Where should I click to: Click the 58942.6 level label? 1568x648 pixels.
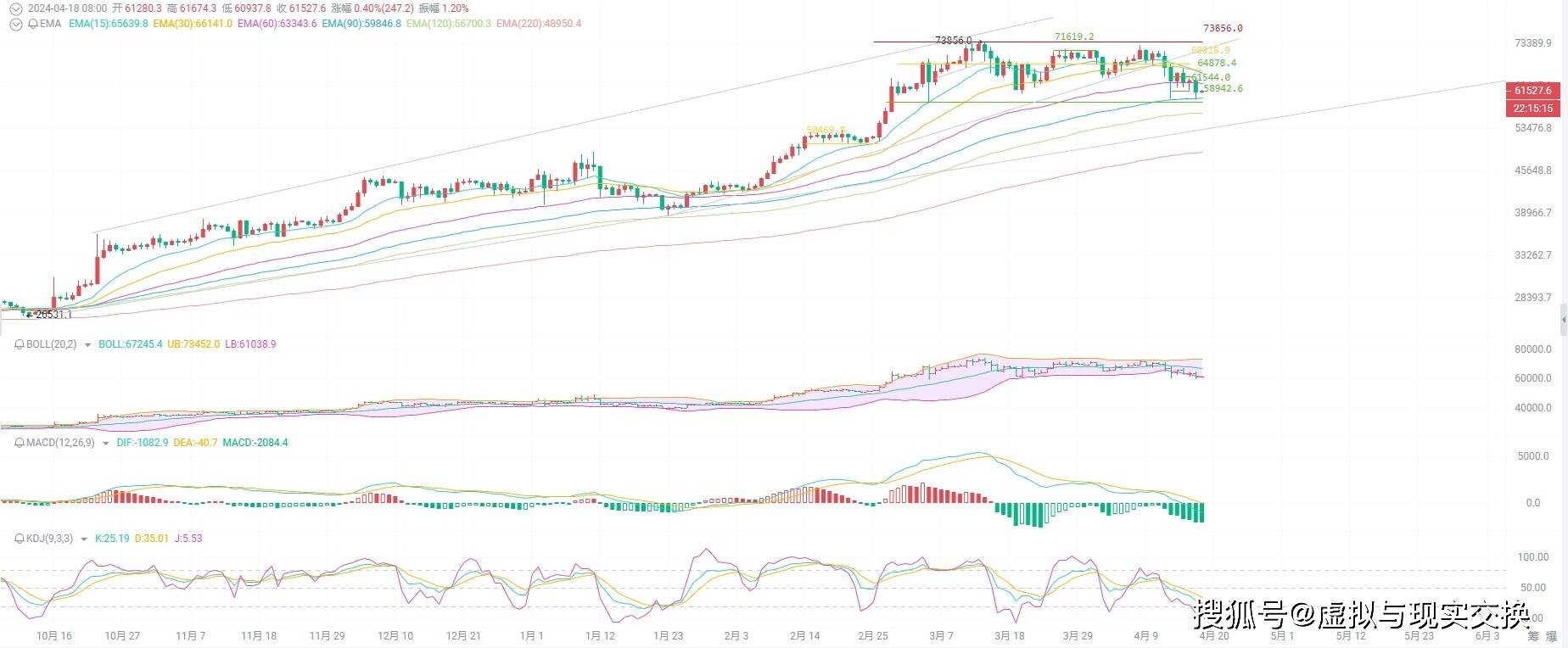click(x=1223, y=88)
